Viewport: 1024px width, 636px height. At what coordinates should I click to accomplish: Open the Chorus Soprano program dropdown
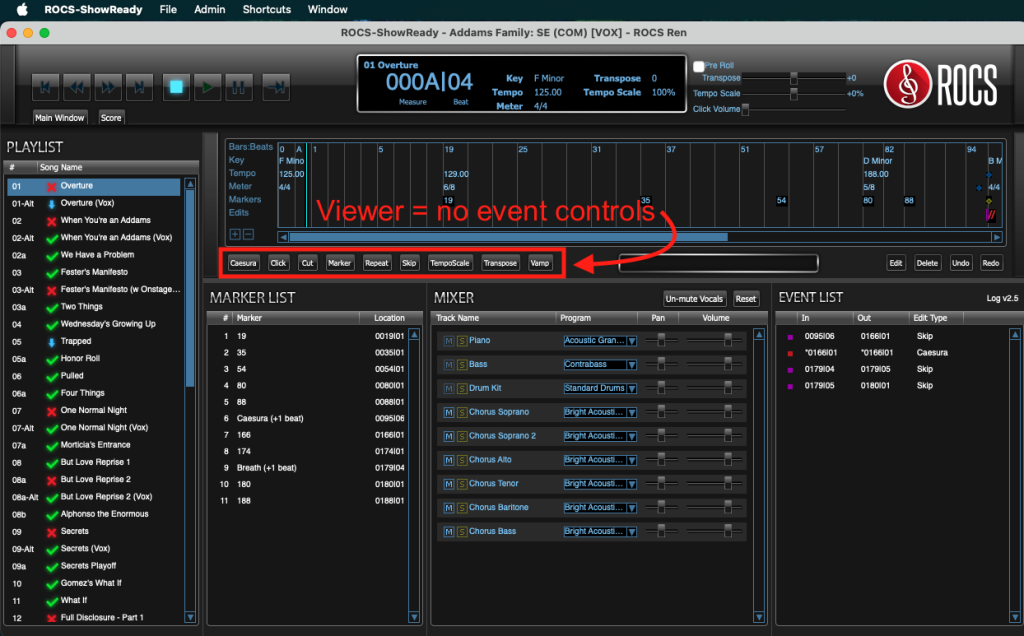click(632, 413)
